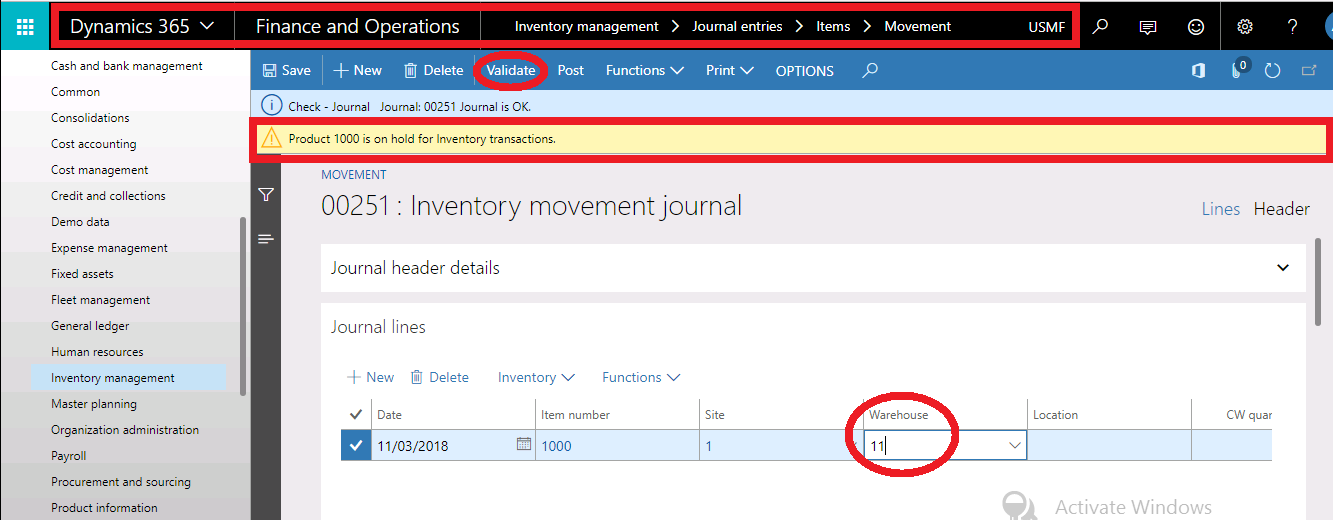The width and height of the screenshot is (1333, 520).
Task: Click item number 1000 cell
Action: click(x=617, y=445)
